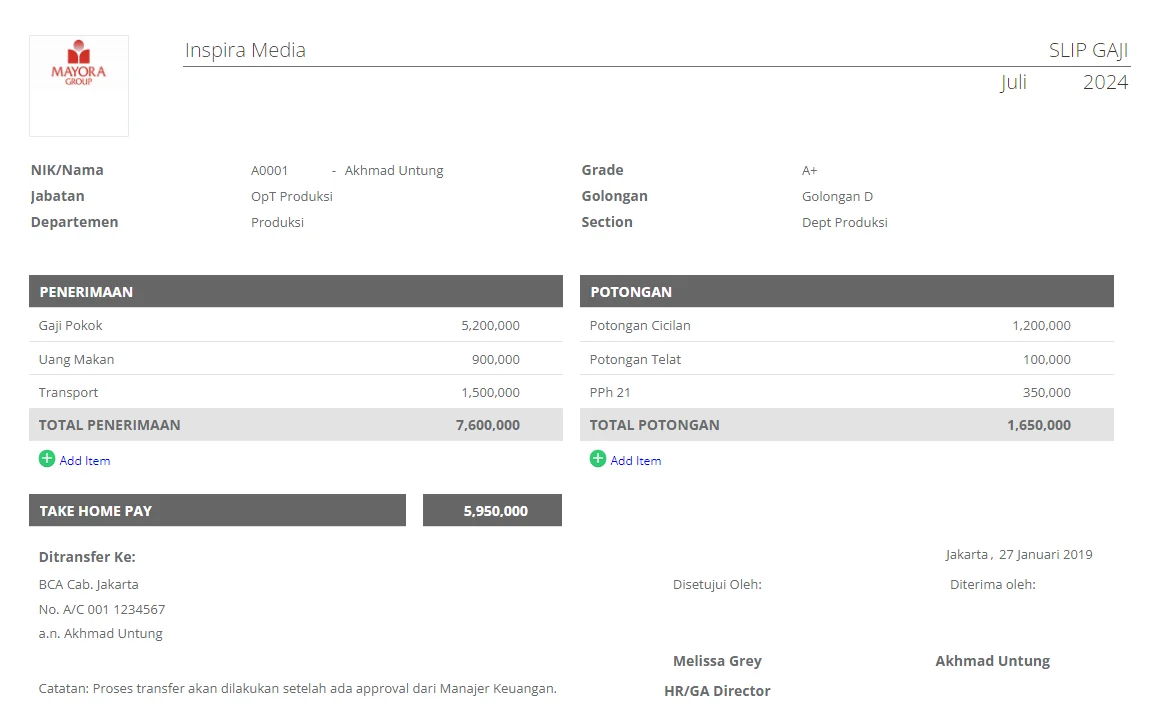
Task: Click the Inspira Media company name
Action: (x=245, y=50)
